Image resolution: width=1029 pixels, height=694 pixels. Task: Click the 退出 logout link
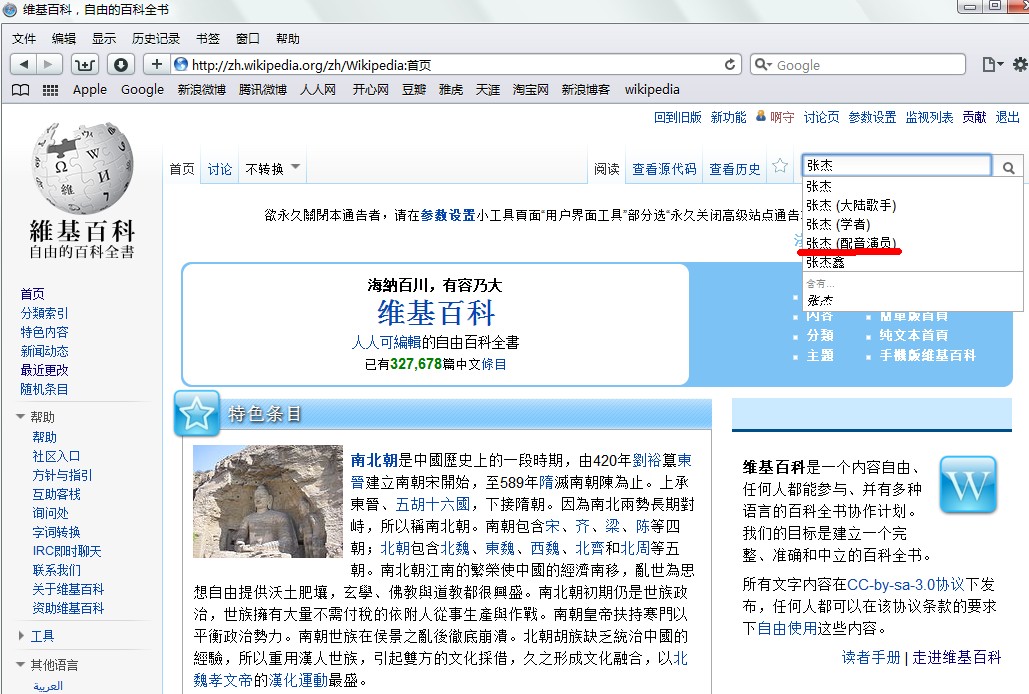click(1007, 117)
